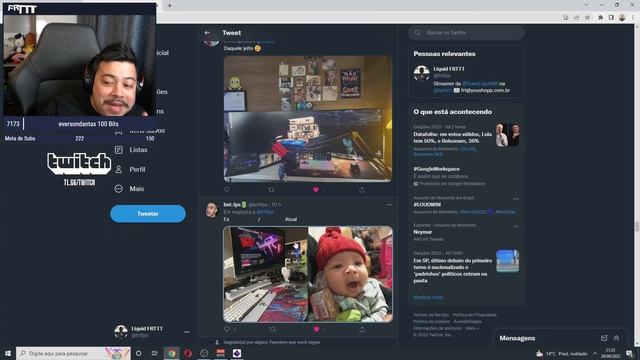Open Mais in the sidebar menu
The width and height of the screenshot is (640, 360).
tap(137, 189)
